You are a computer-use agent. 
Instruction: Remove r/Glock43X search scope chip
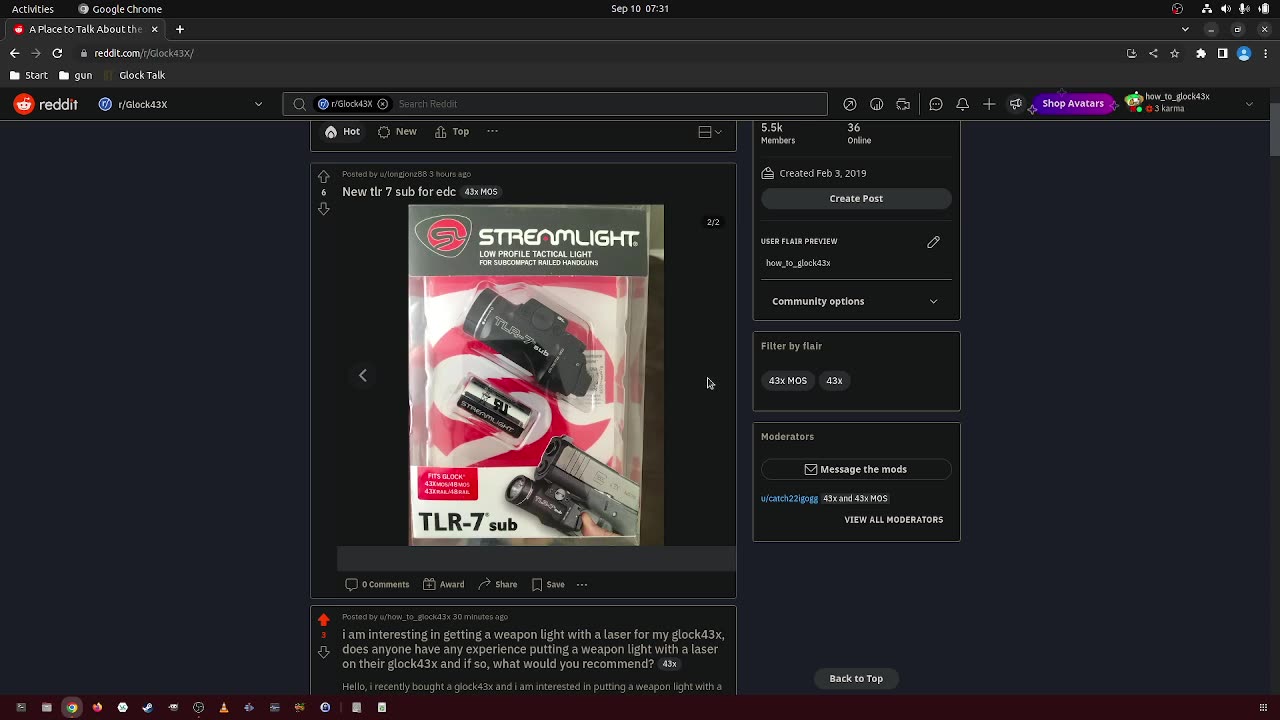coord(382,104)
